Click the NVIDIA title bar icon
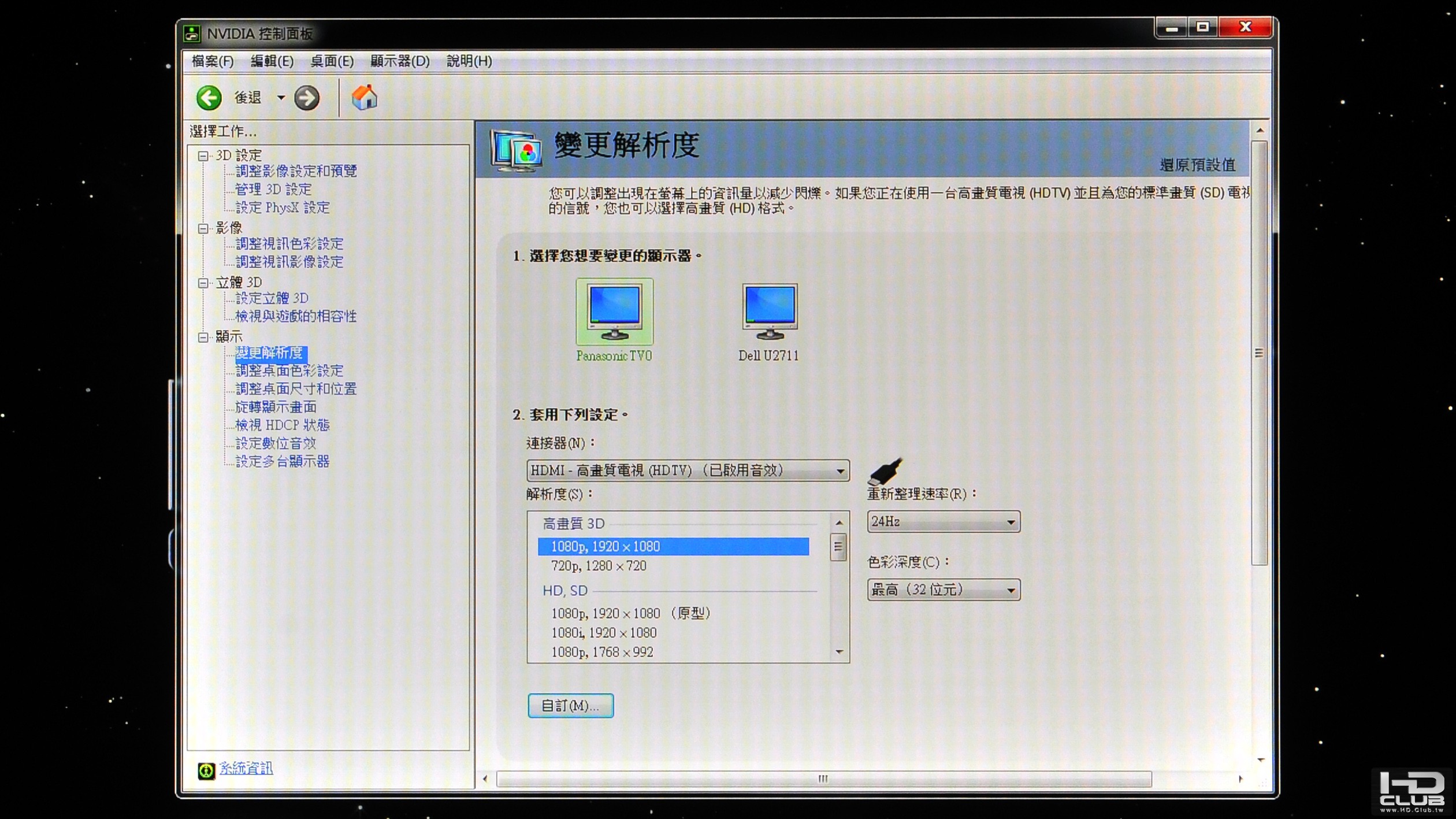Image resolution: width=1456 pixels, height=819 pixels. (x=191, y=34)
